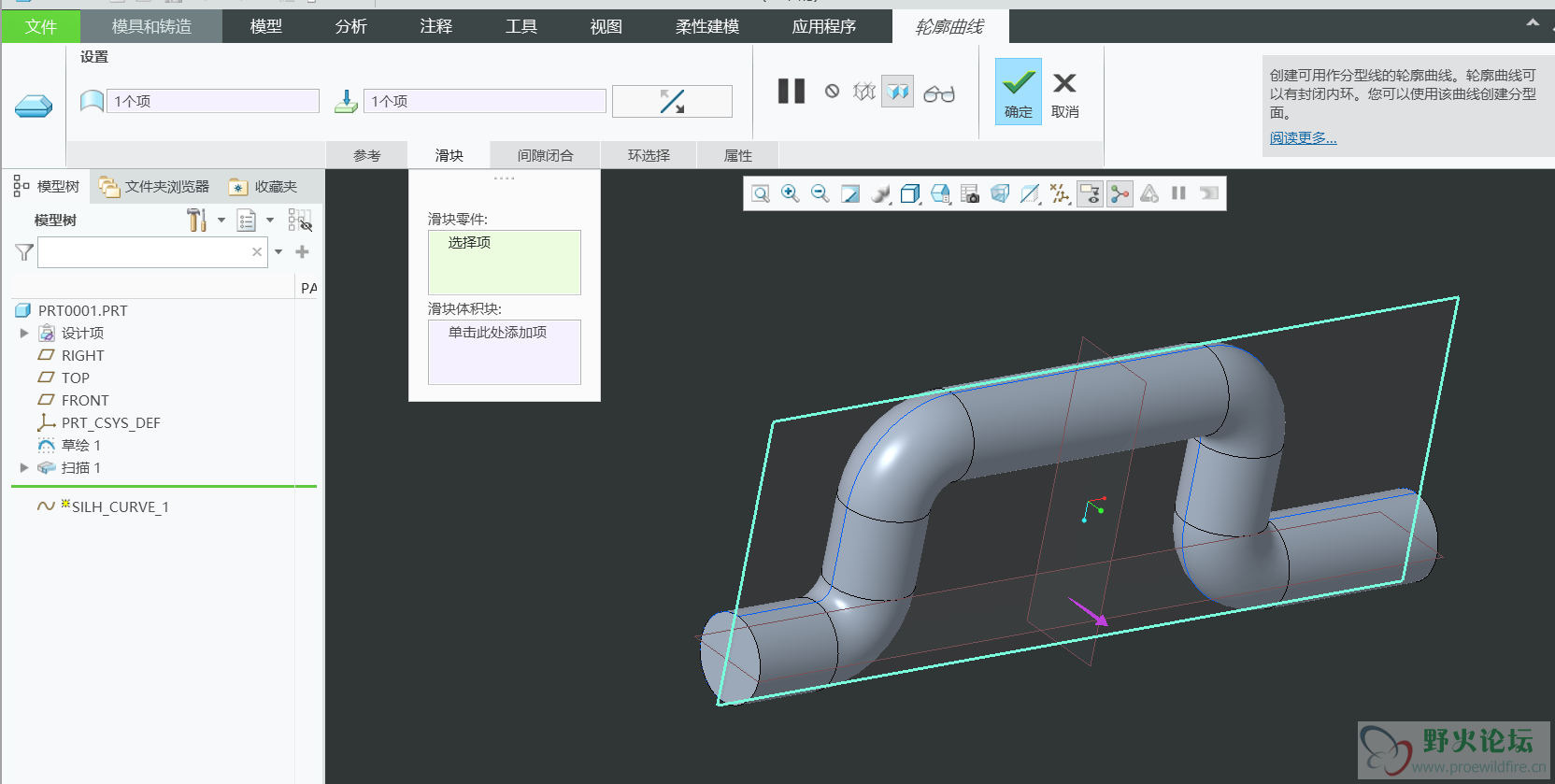This screenshot has height=784, width=1555.
Task: Select the no preview circle icon
Action: 832,91
